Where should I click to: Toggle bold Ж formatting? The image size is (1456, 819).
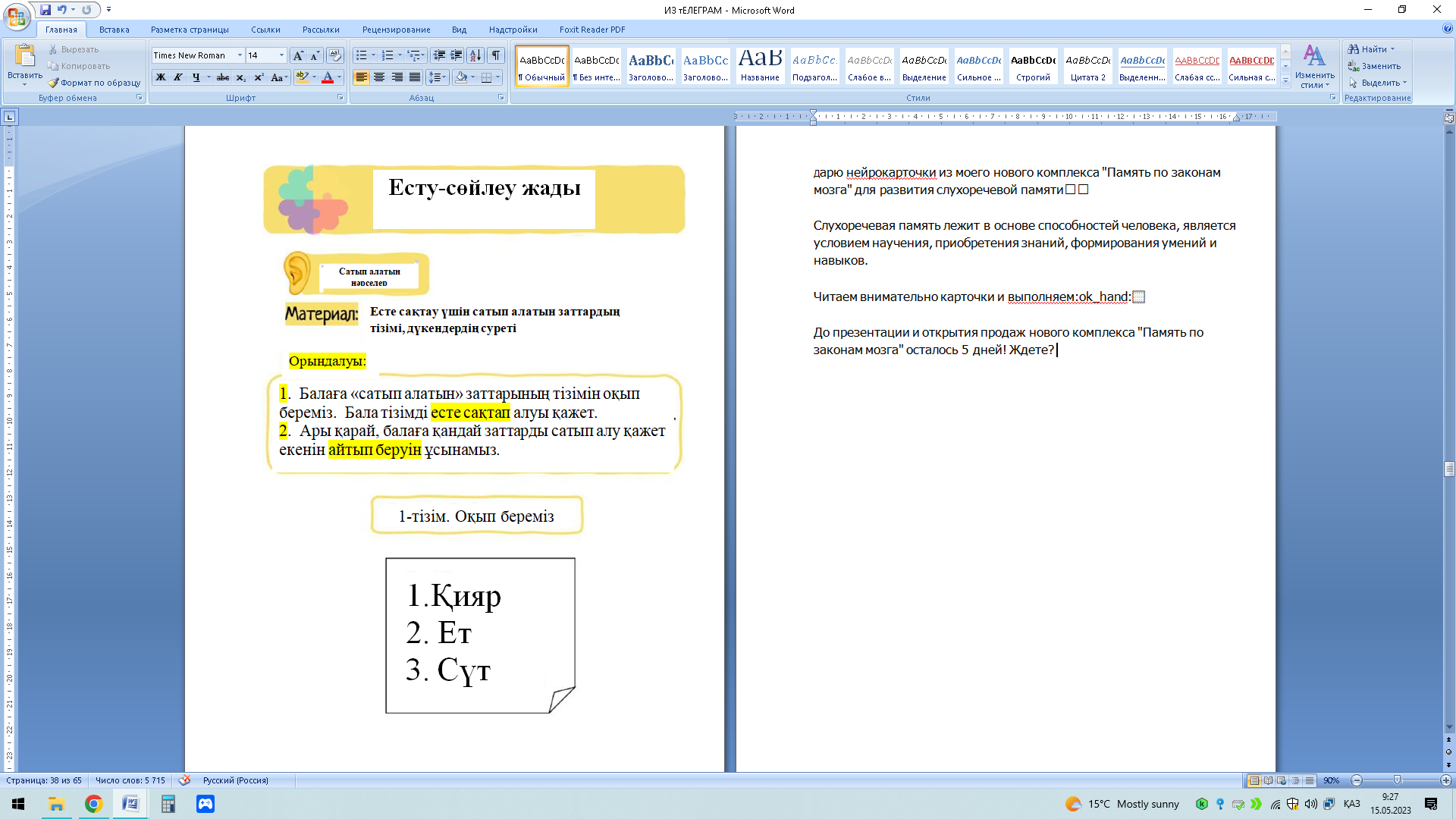[x=161, y=77]
